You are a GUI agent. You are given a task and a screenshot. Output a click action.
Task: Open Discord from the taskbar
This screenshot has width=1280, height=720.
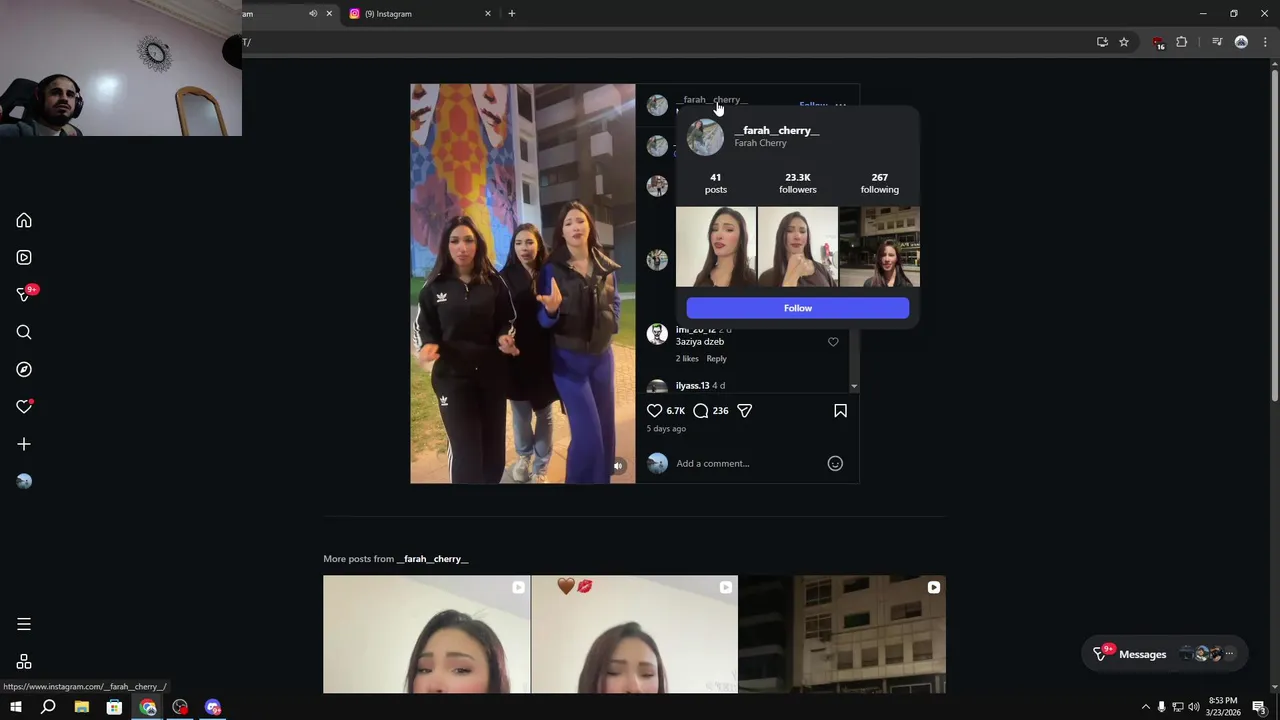pyautogui.click(x=212, y=707)
